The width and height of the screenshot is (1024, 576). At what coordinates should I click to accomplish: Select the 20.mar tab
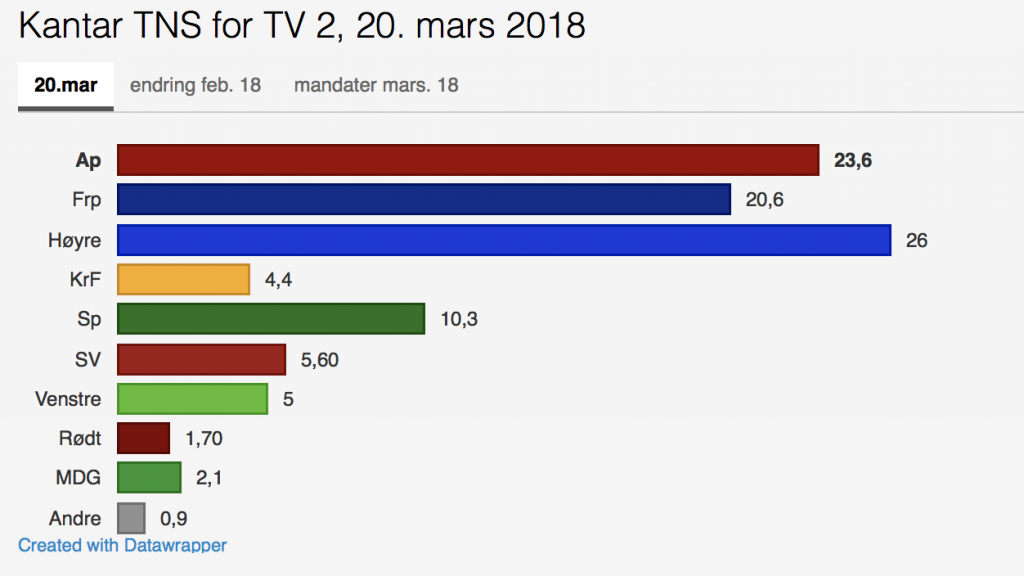65,85
